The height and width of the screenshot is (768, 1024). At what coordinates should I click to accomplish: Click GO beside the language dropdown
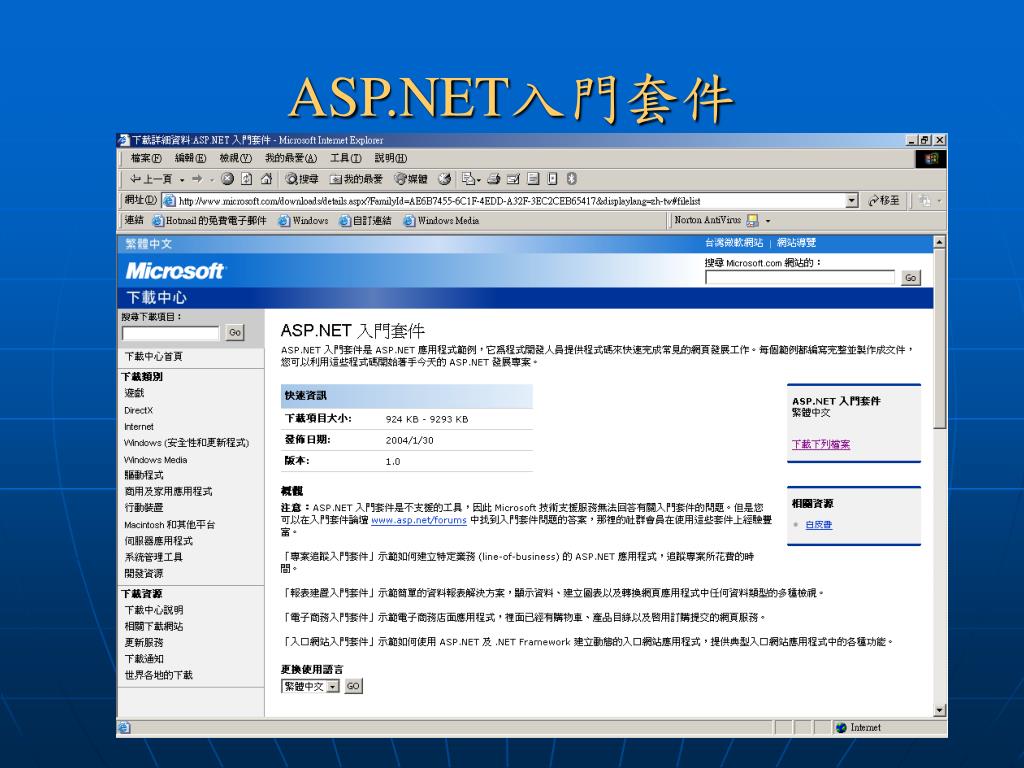pyautogui.click(x=353, y=686)
